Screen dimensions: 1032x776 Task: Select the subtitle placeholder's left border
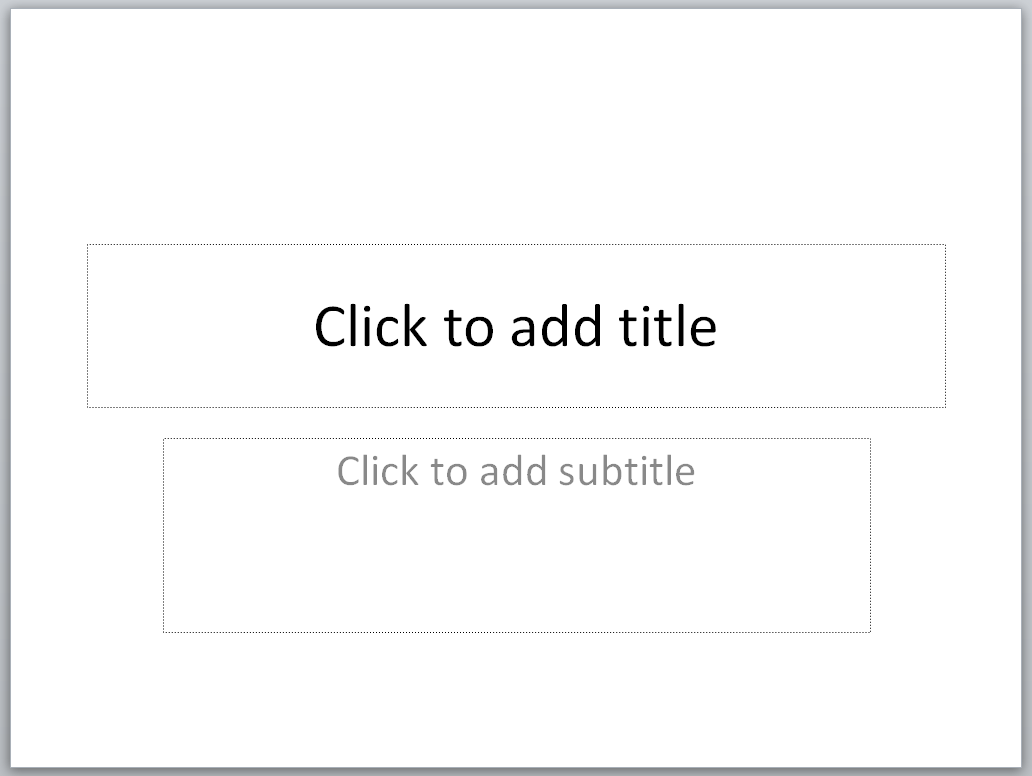click(163, 535)
